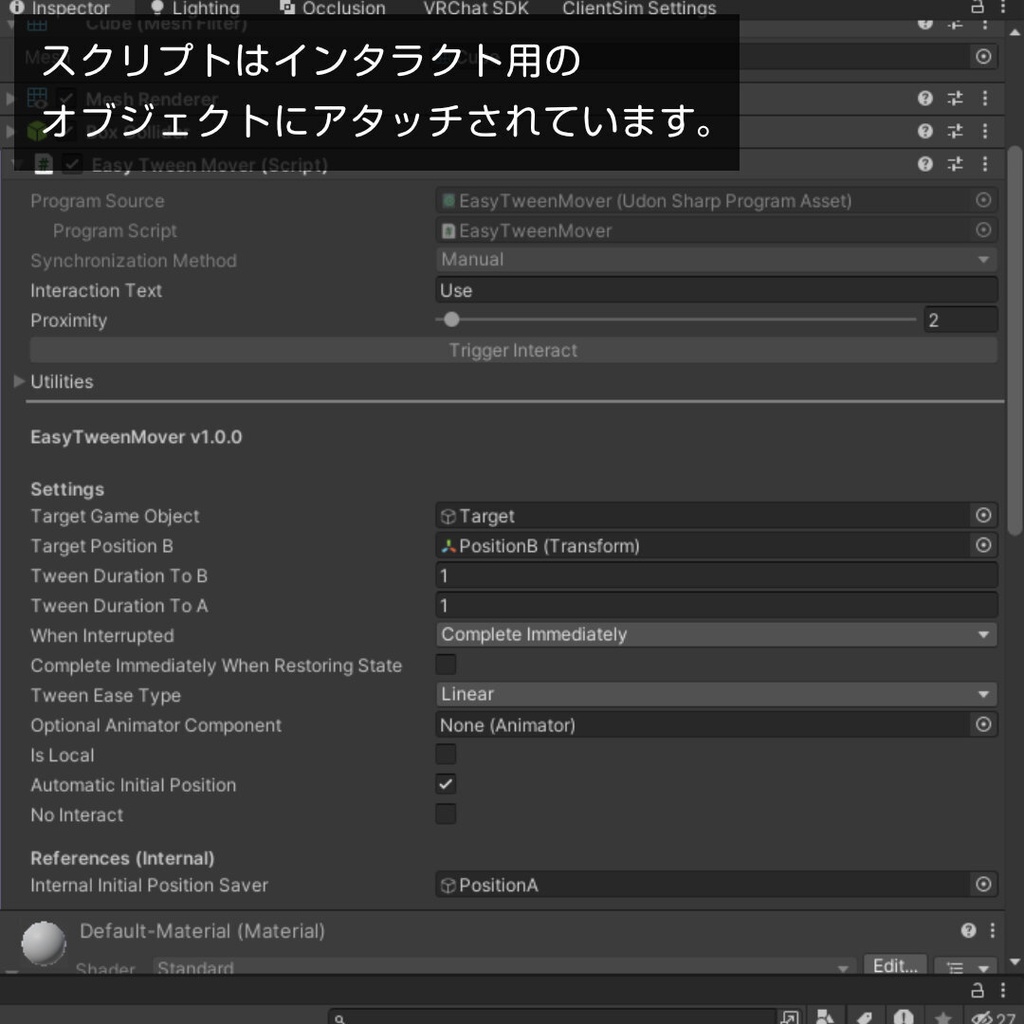Open Shader dropdown showing Standard
This screenshot has height=1024, width=1024.
click(504, 967)
